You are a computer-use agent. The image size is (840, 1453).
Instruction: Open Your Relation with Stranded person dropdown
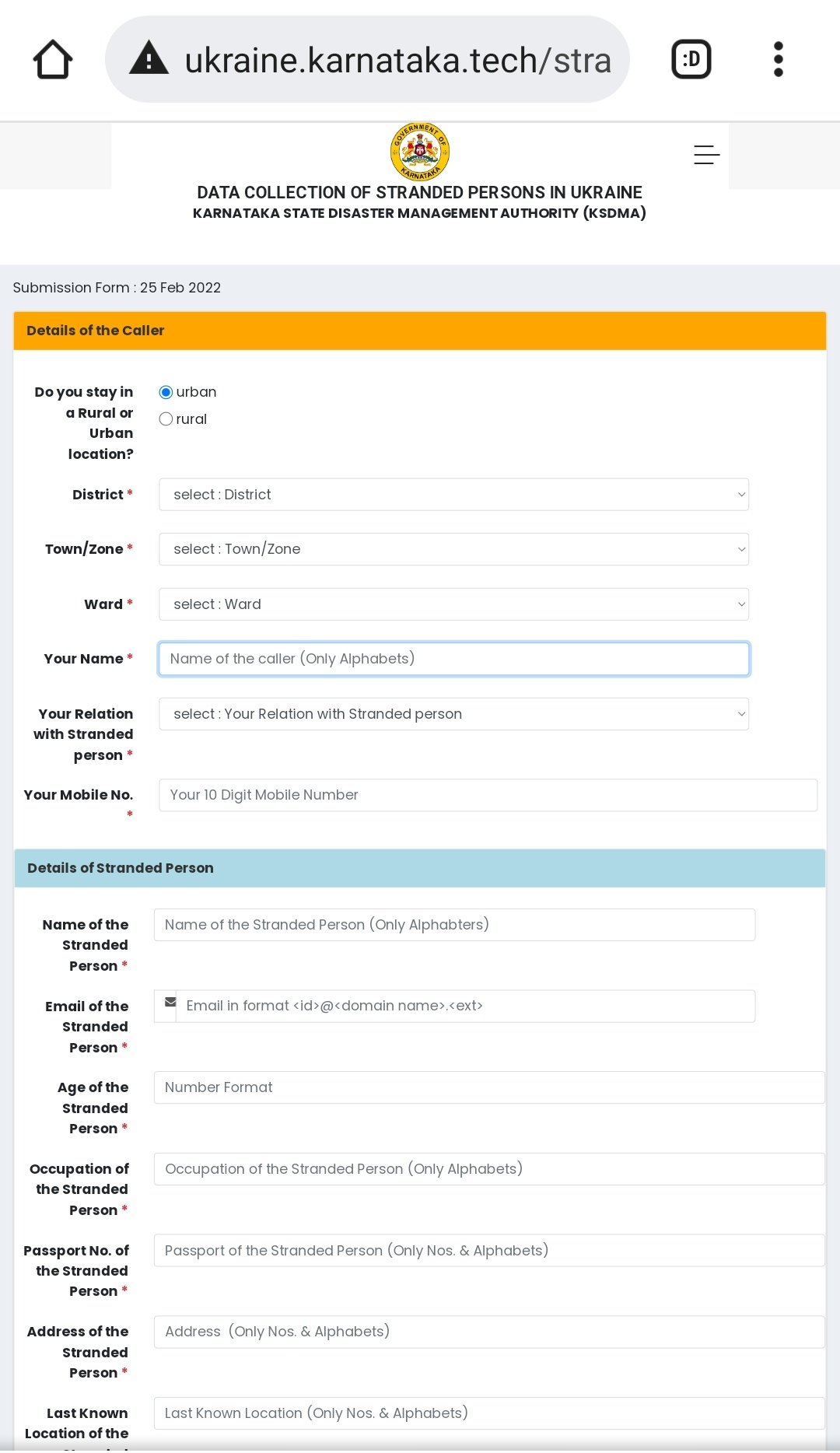coord(453,714)
